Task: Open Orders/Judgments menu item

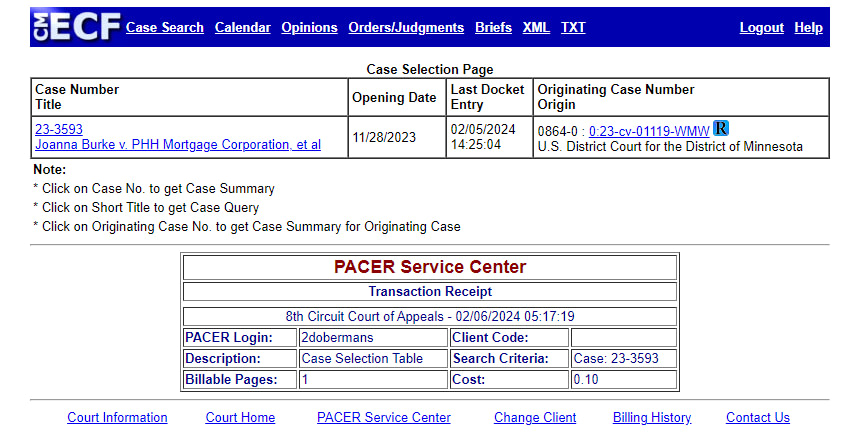Action: coord(406,28)
